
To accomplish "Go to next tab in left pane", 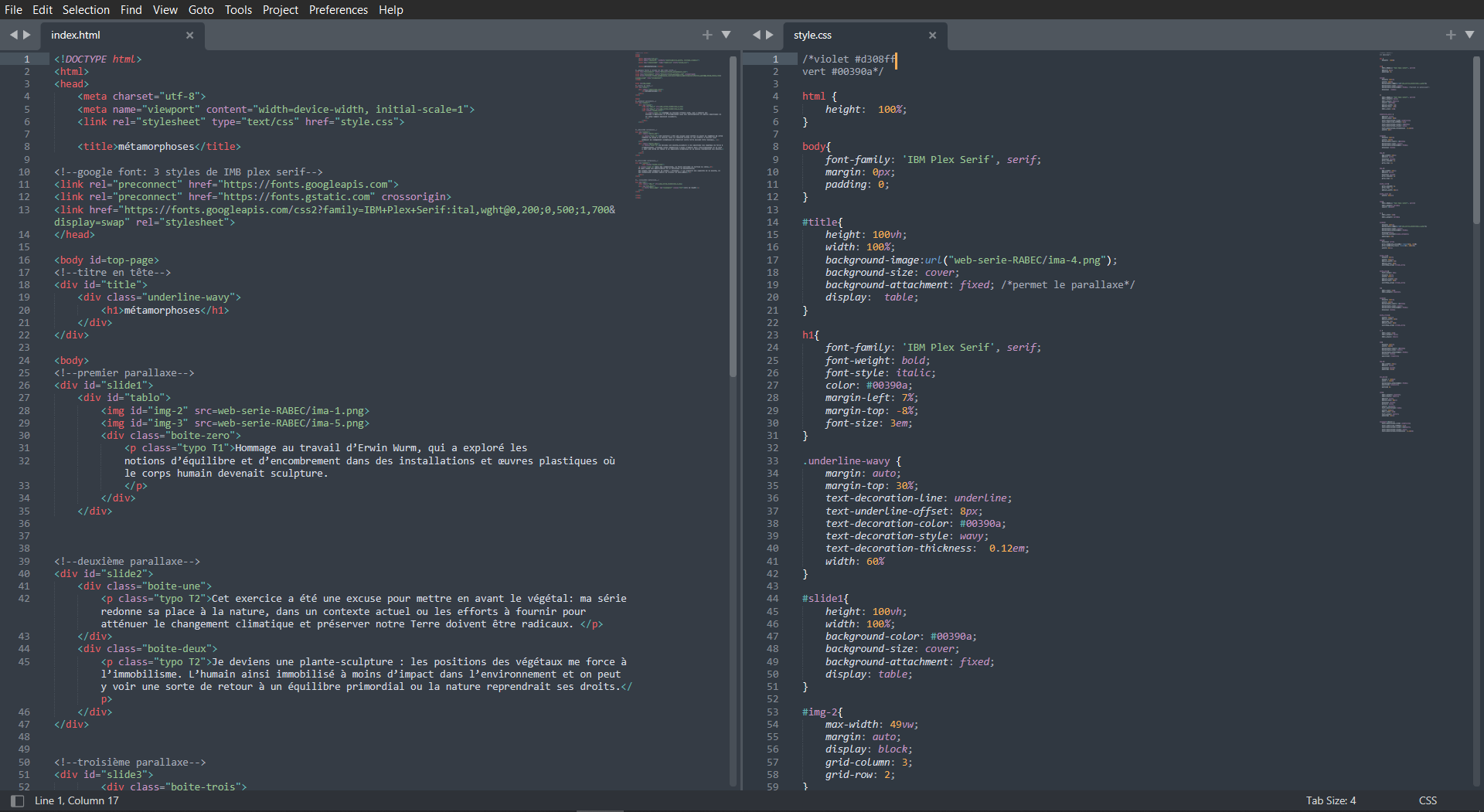I will [27, 35].
